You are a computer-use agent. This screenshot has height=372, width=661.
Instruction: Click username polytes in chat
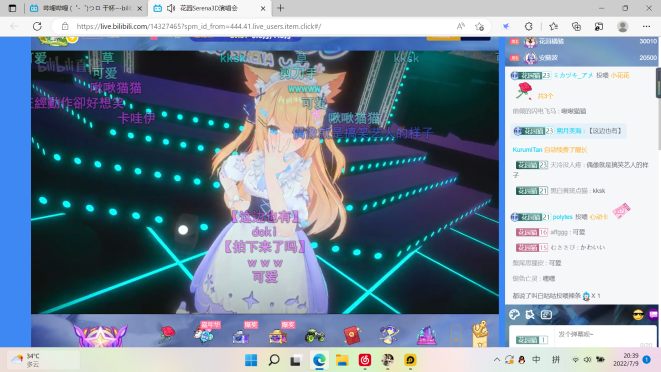[x=562, y=217]
